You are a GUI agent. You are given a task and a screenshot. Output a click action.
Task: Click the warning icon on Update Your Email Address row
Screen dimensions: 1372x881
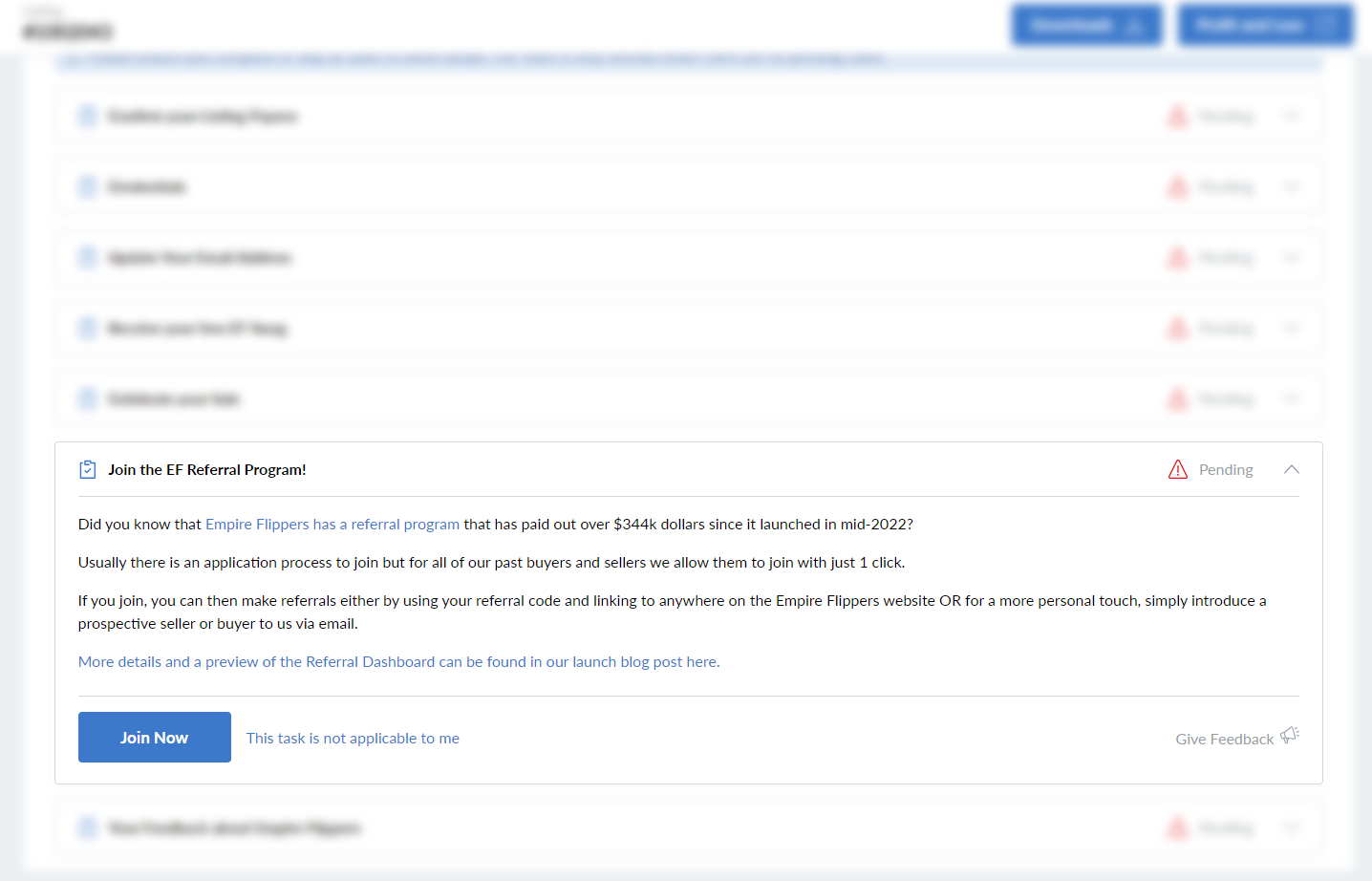coord(1178,258)
